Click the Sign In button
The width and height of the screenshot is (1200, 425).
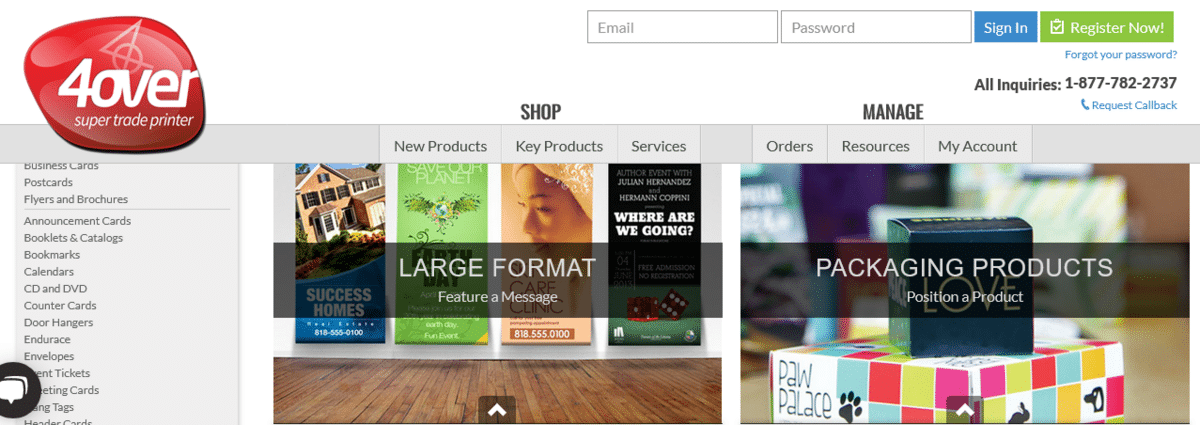point(1005,27)
